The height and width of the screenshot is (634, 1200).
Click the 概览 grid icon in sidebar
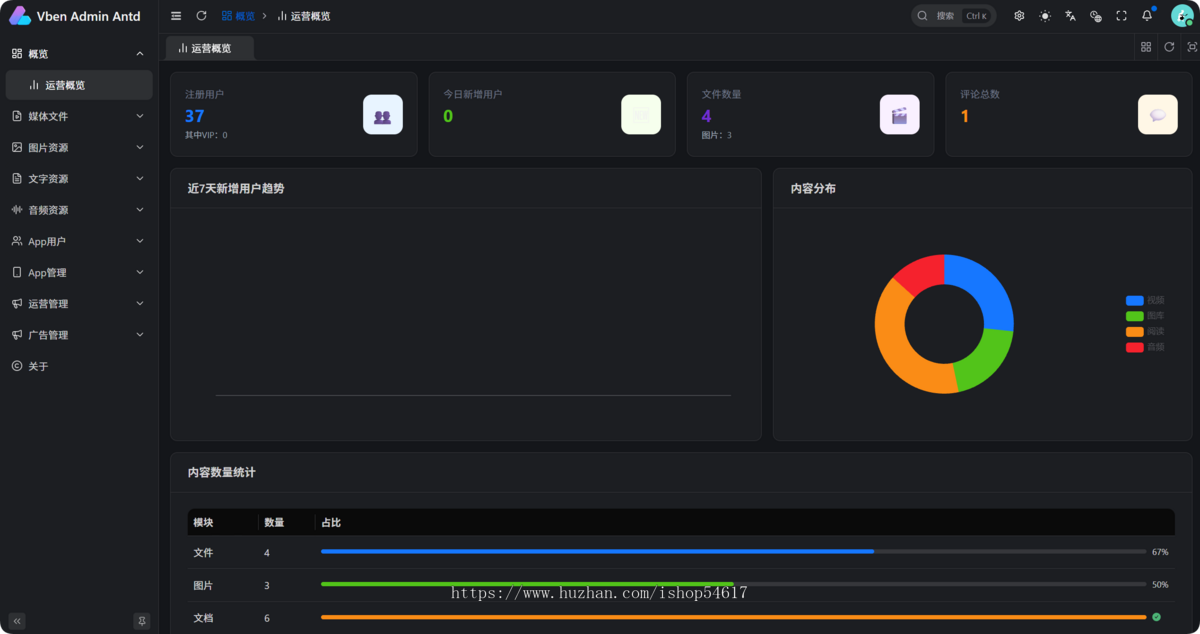(17, 54)
